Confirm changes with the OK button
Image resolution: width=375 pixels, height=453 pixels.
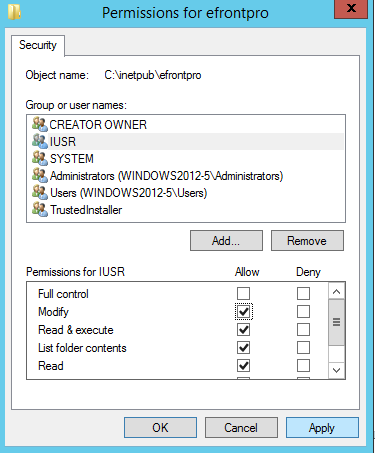coord(160,428)
